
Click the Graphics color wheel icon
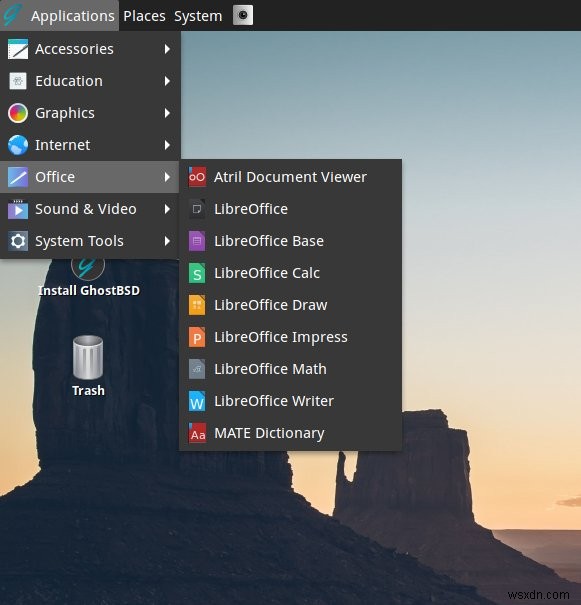(x=18, y=113)
